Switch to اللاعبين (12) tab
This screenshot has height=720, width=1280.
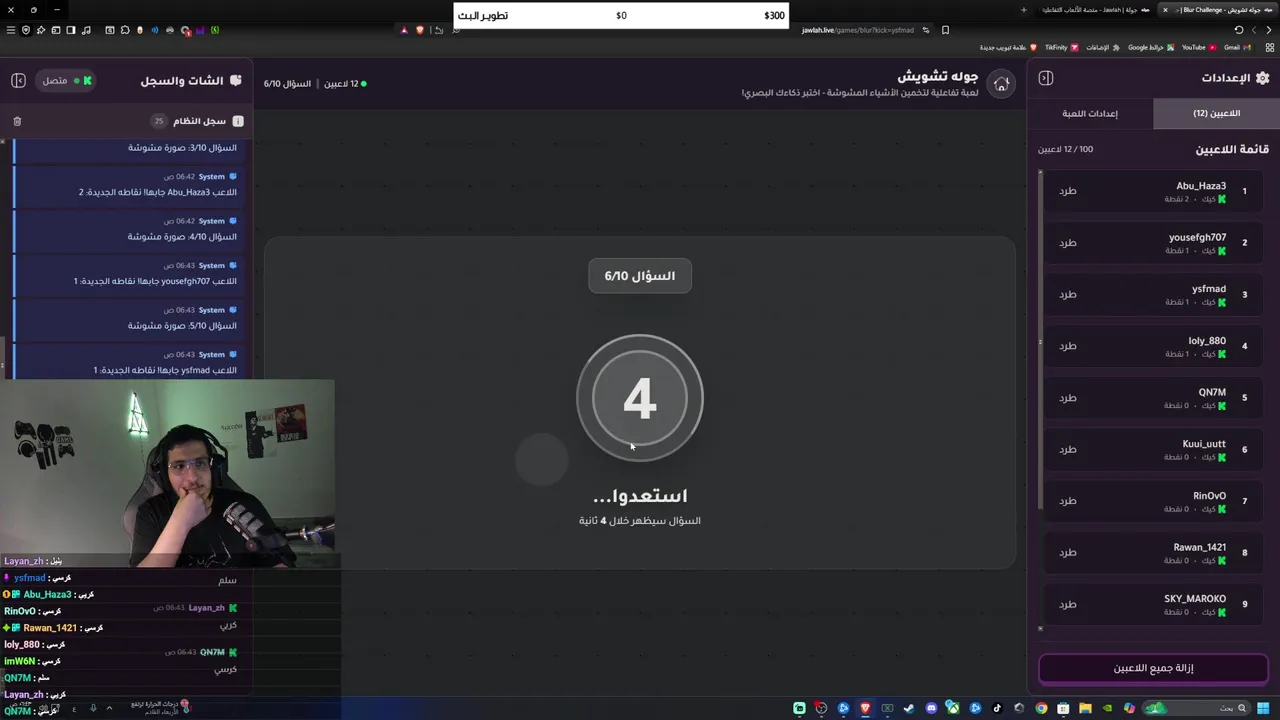pyautogui.click(x=1216, y=113)
